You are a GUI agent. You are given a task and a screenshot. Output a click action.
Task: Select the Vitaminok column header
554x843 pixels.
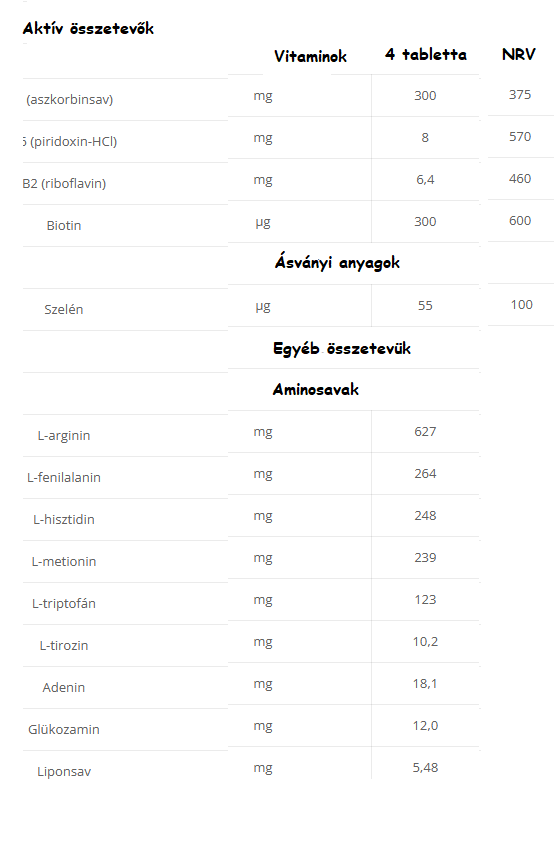(310, 56)
